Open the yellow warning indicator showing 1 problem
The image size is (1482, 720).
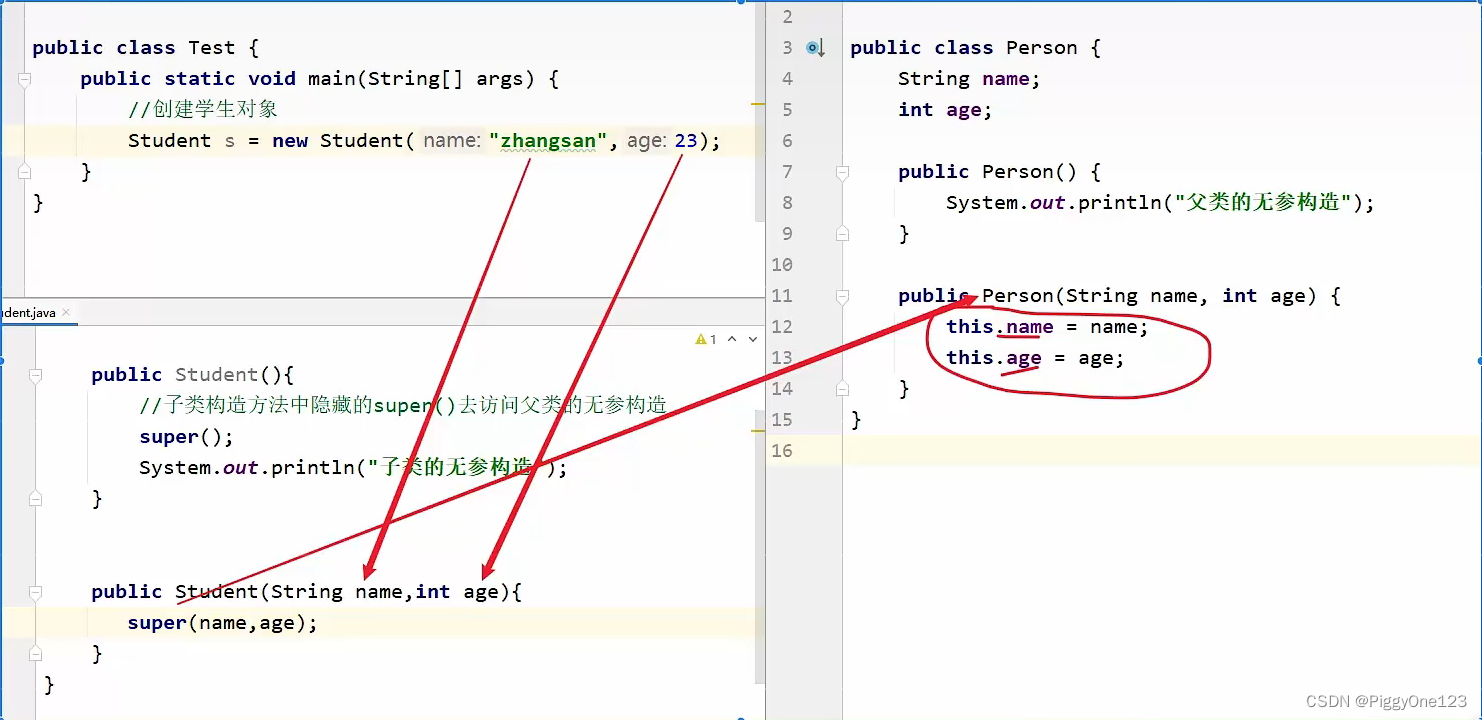[706, 340]
